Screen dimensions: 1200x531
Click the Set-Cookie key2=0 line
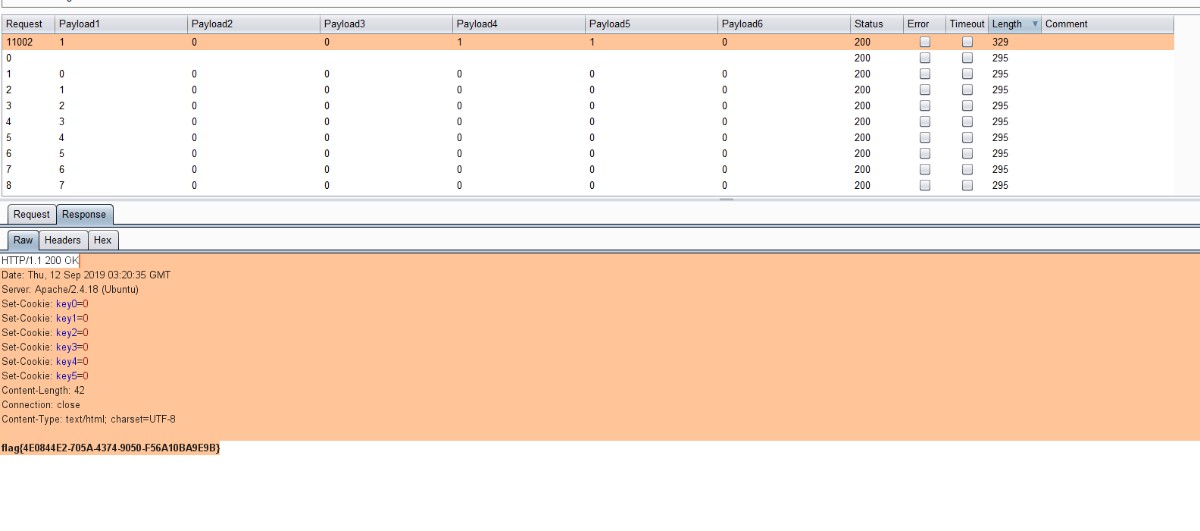45,332
